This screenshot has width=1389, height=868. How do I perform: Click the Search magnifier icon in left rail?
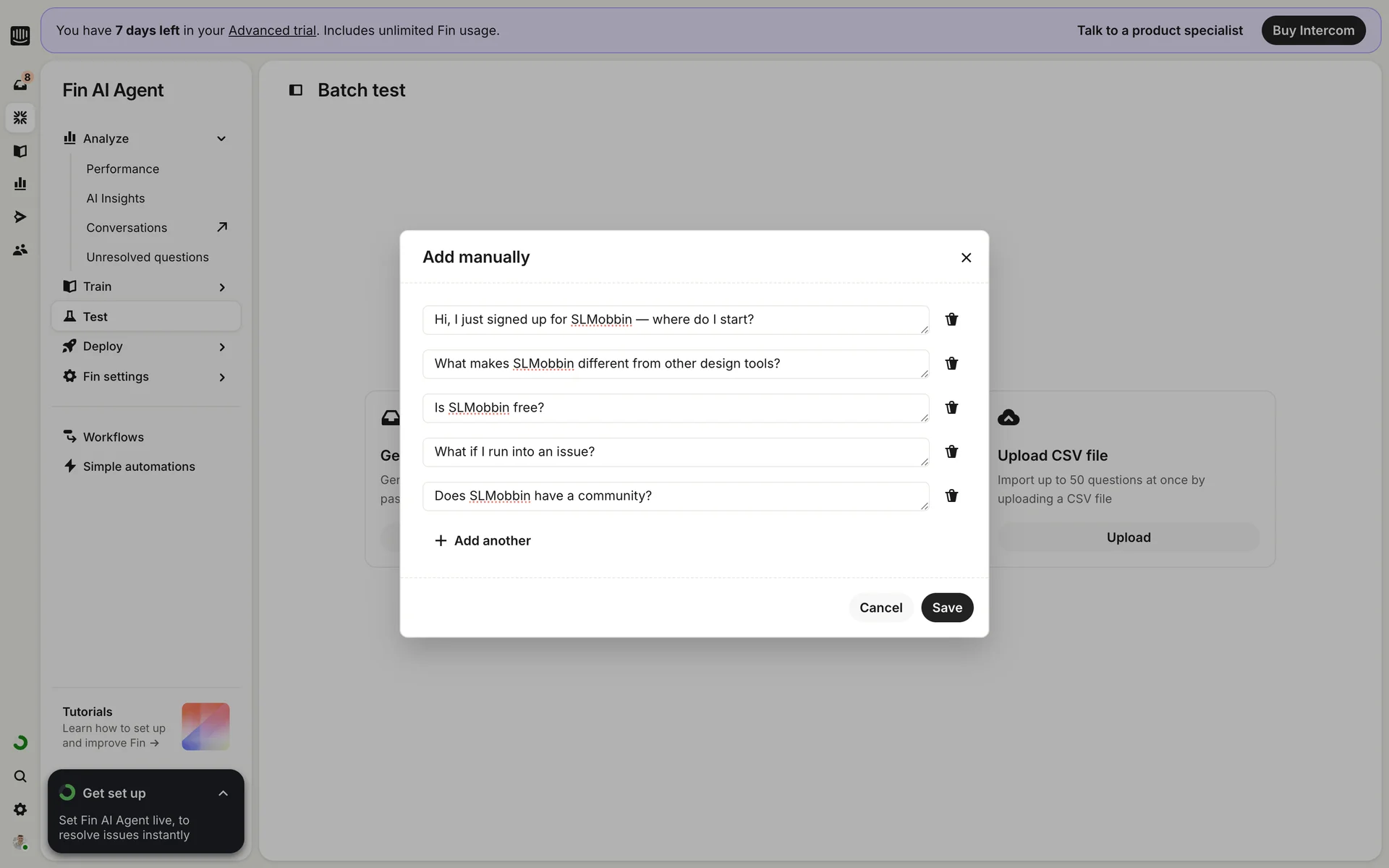pyautogui.click(x=20, y=776)
